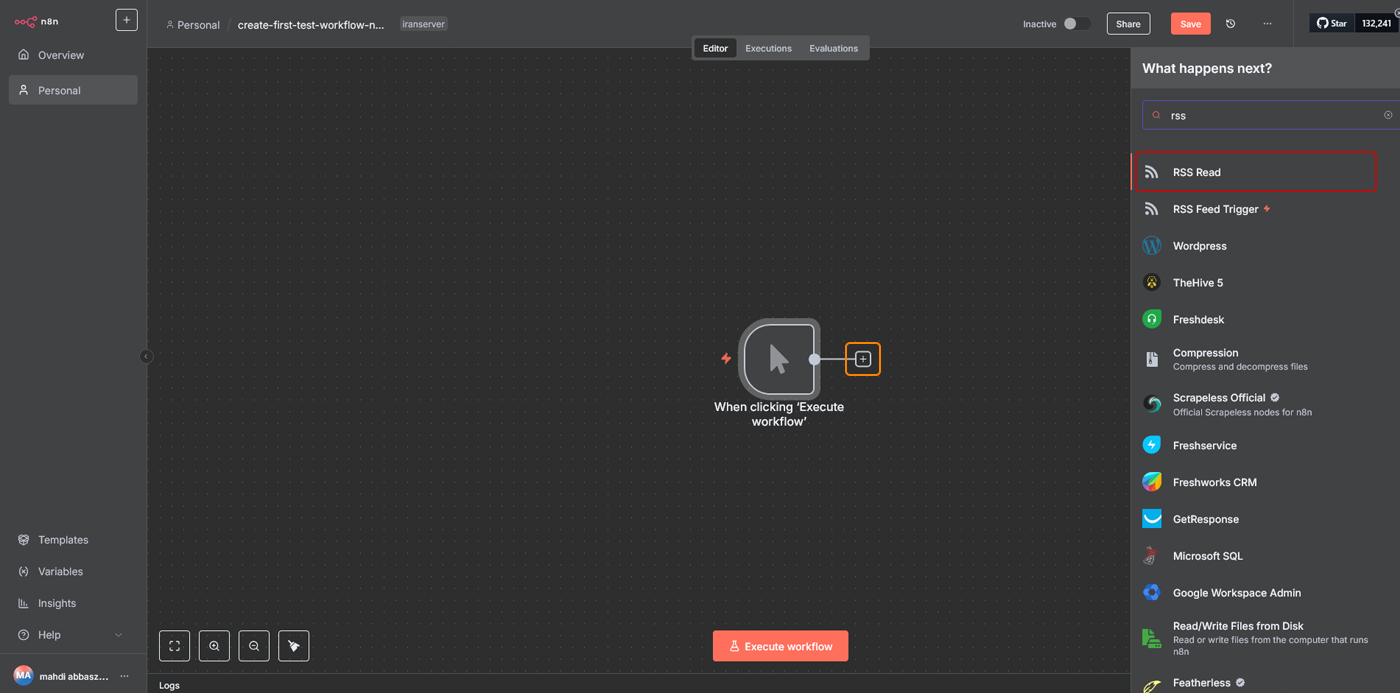
Task: Click the plus connector to add node
Action: pyautogui.click(x=863, y=359)
